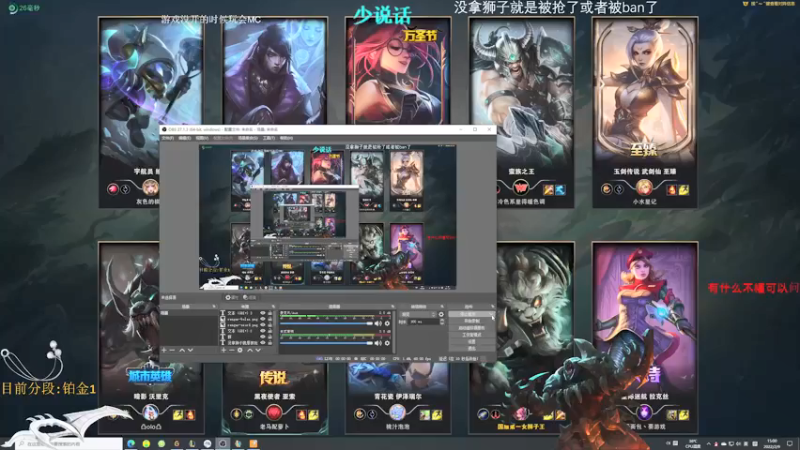Move the source up with the up arrow in the Sources panel
Screen dimensions: 800x450
pyautogui.click(x=250, y=350)
